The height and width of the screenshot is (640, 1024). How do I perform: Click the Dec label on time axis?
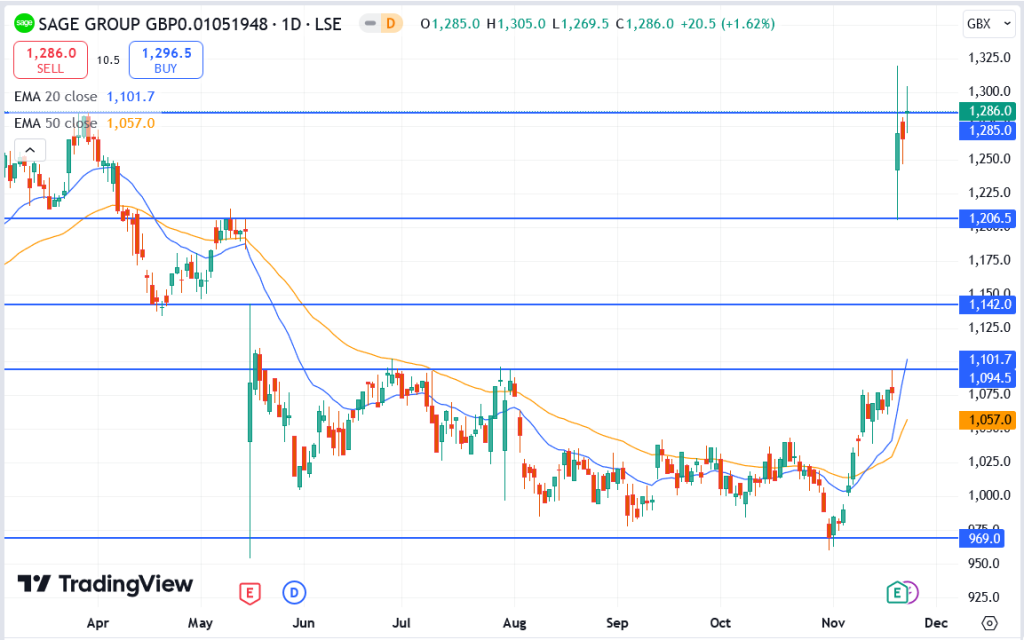936,623
